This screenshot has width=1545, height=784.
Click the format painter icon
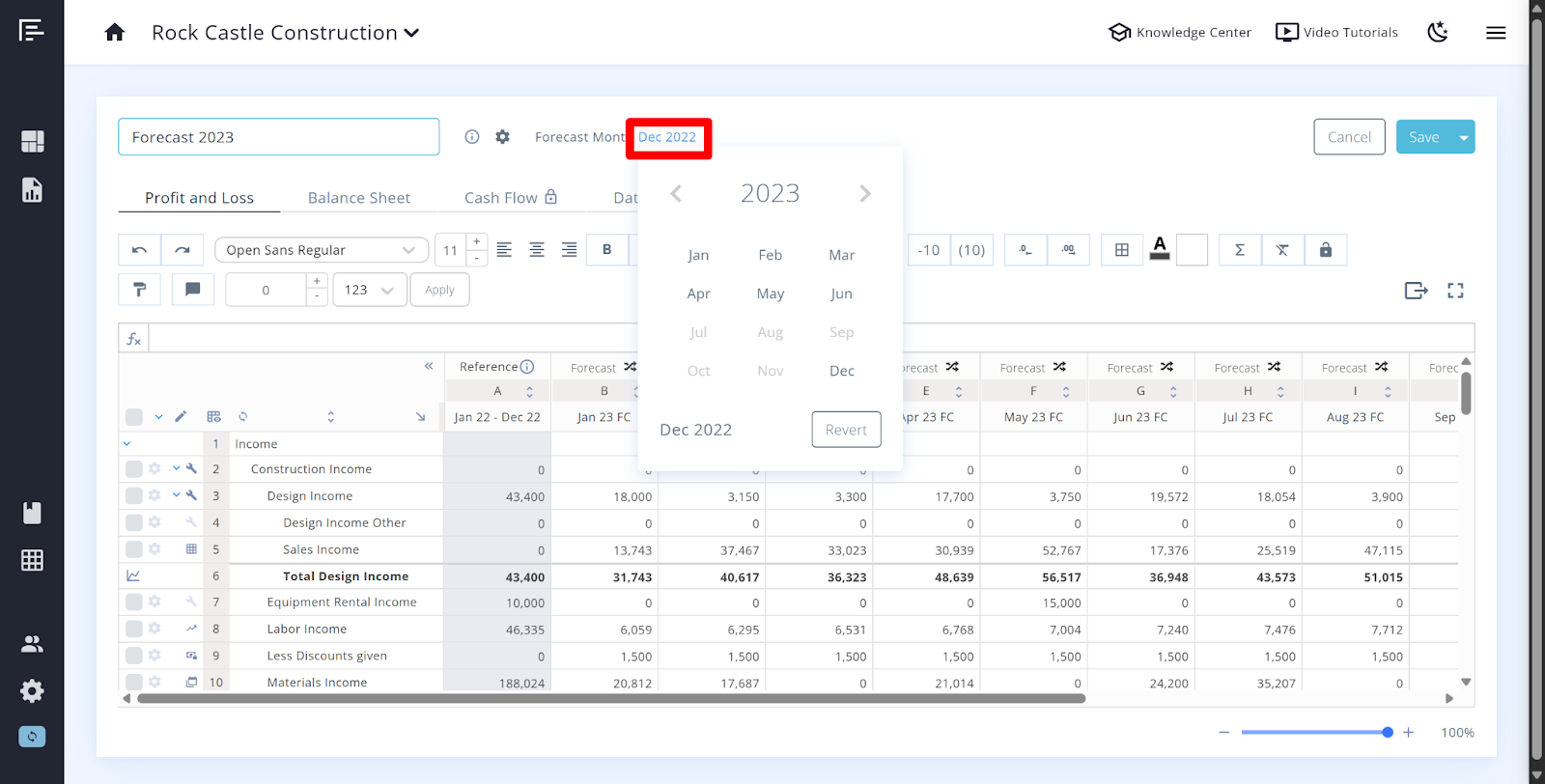pos(139,290)
